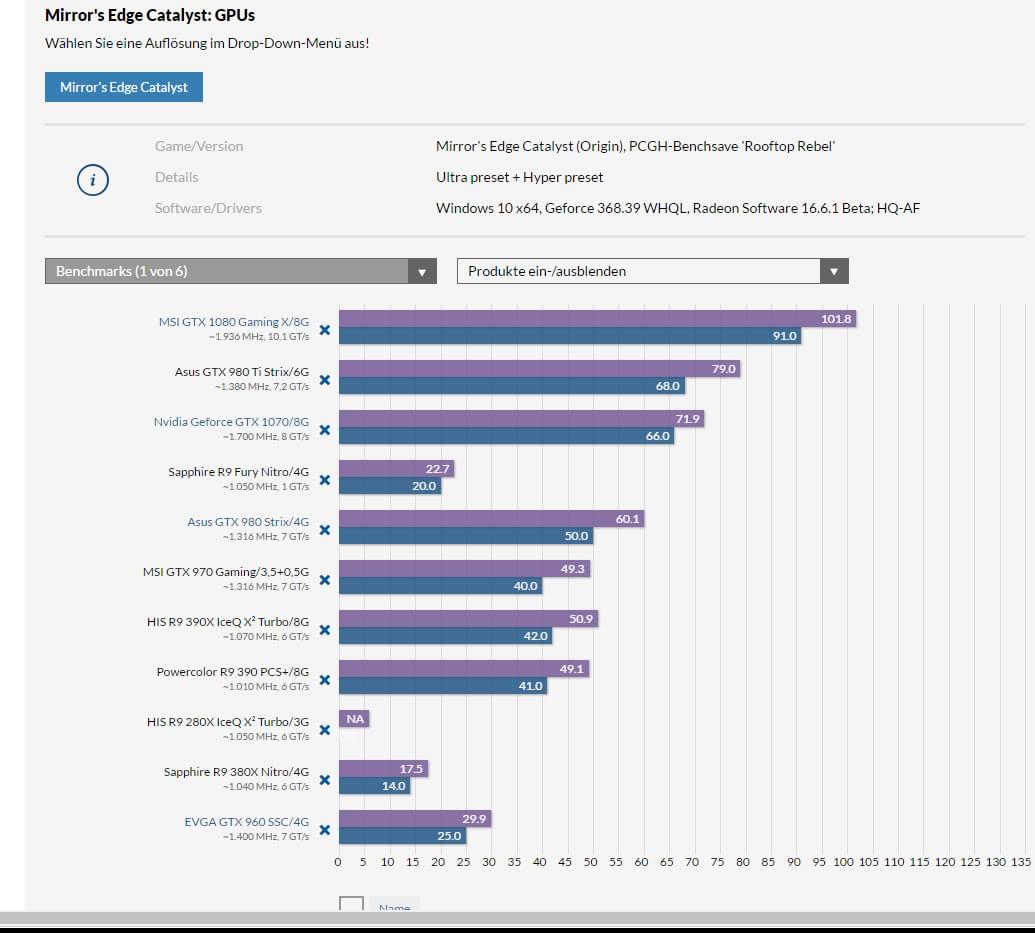
Task: Click X icon next to Asus GTX 980 Ti Strix
Action: coord(324,380)
